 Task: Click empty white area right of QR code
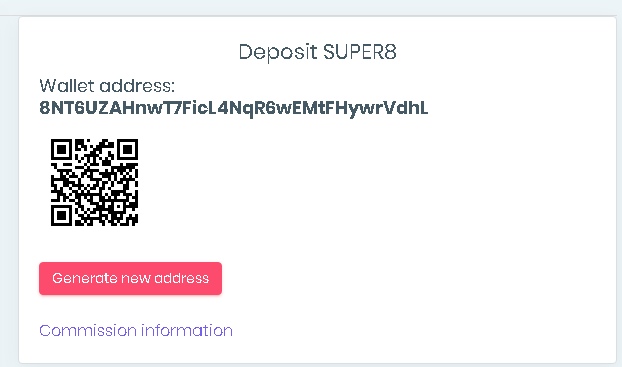point(357,183)
